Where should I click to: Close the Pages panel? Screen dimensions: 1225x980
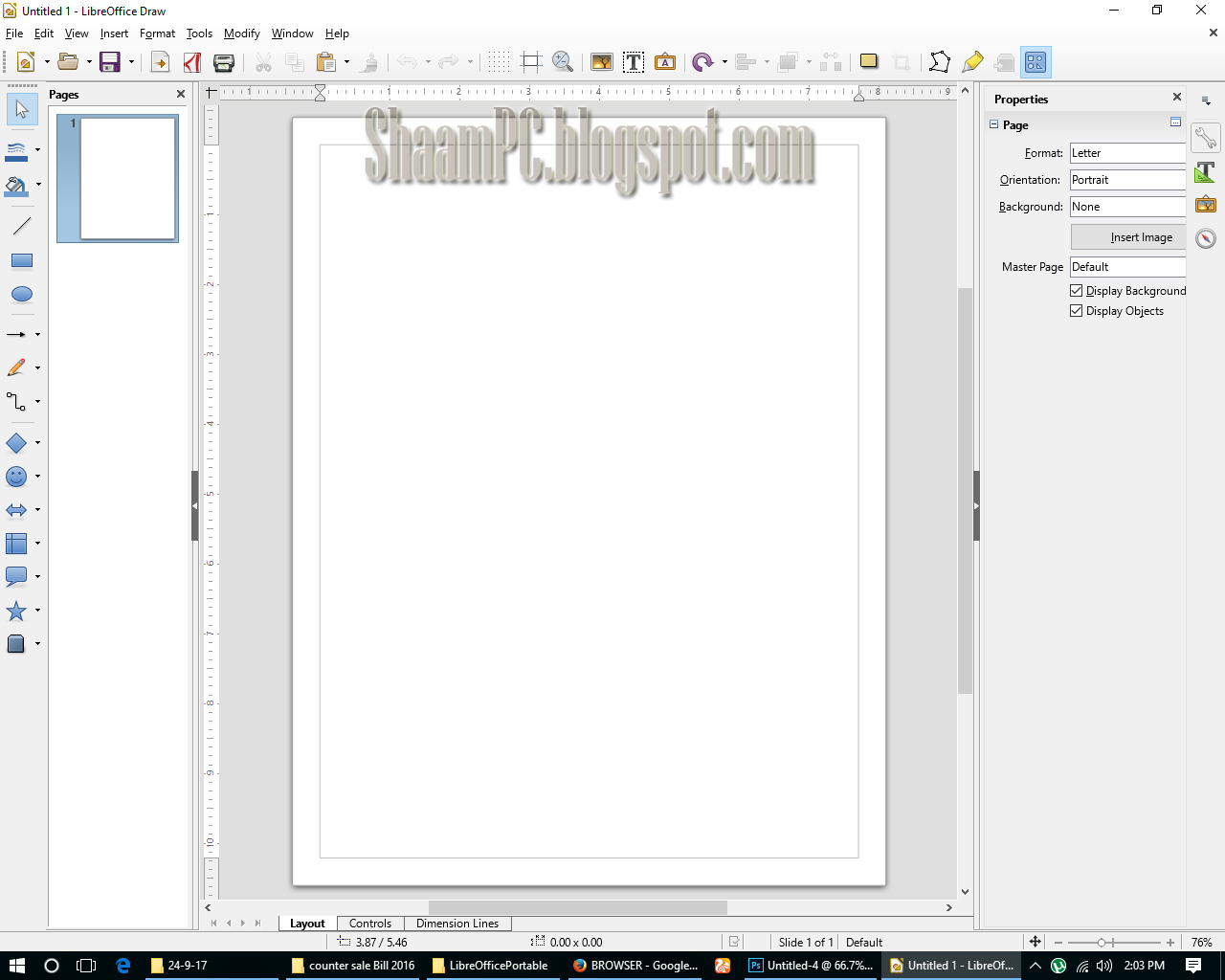[181, 94]
